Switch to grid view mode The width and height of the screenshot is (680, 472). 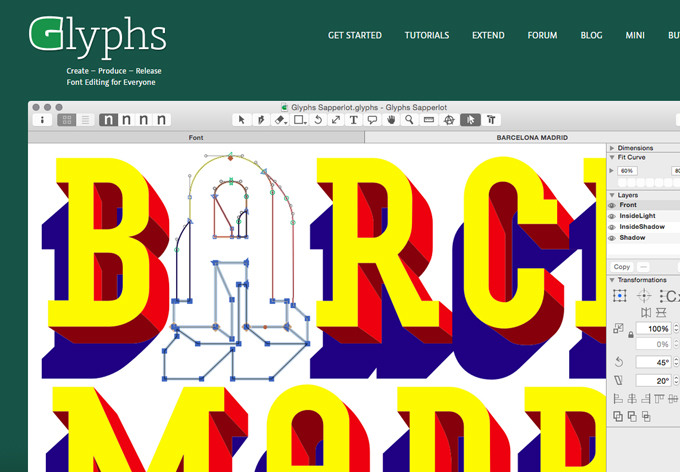coord(67,120)
